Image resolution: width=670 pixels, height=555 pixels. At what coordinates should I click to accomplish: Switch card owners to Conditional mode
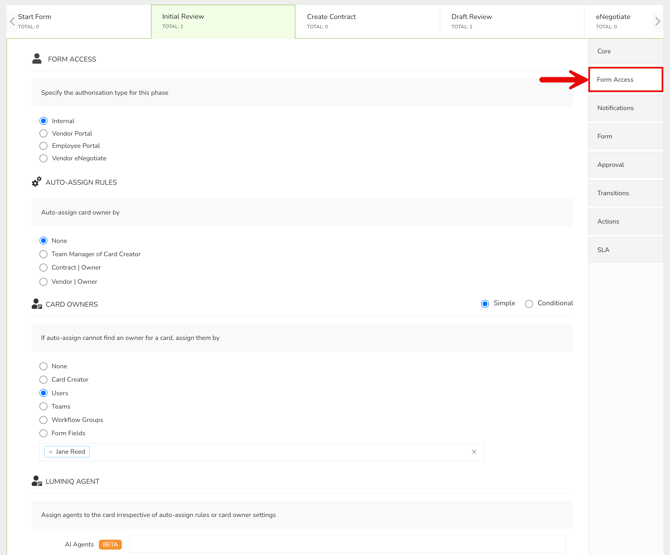coord(529,304)
